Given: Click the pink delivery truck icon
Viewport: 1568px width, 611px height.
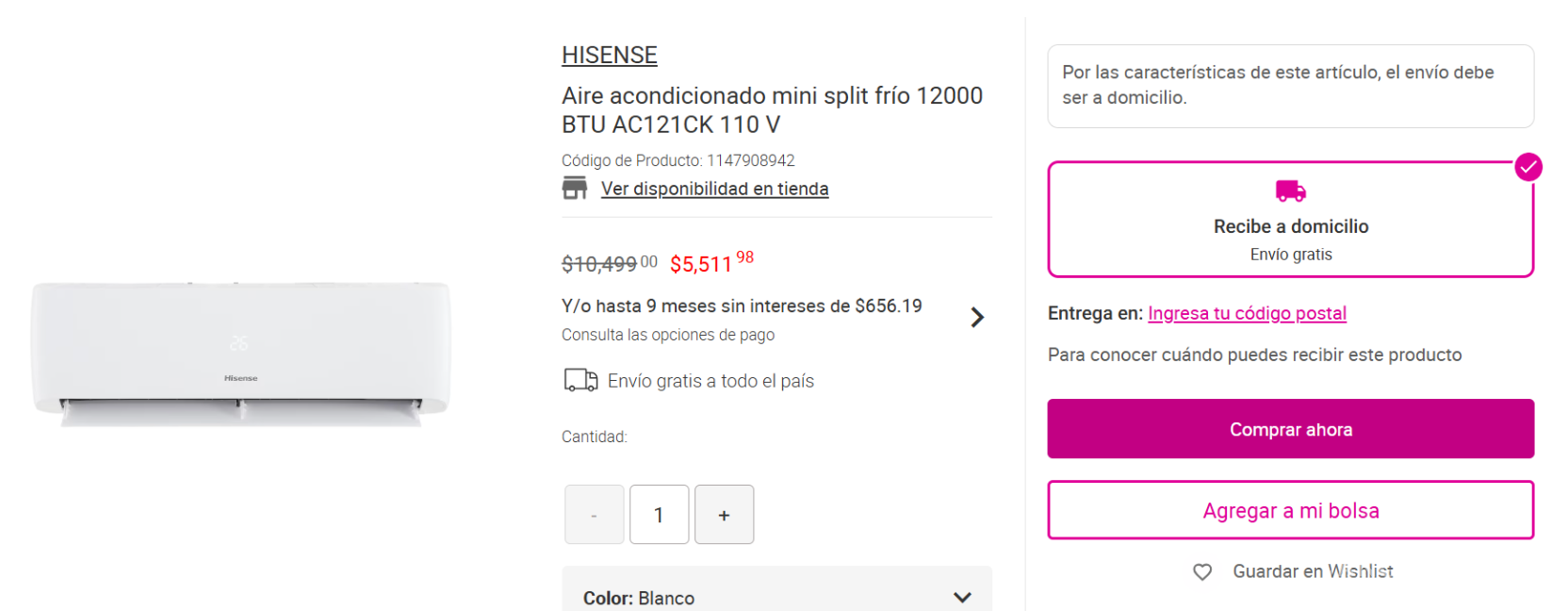Looking at the screenshot, I should [x=1290, y=191].
